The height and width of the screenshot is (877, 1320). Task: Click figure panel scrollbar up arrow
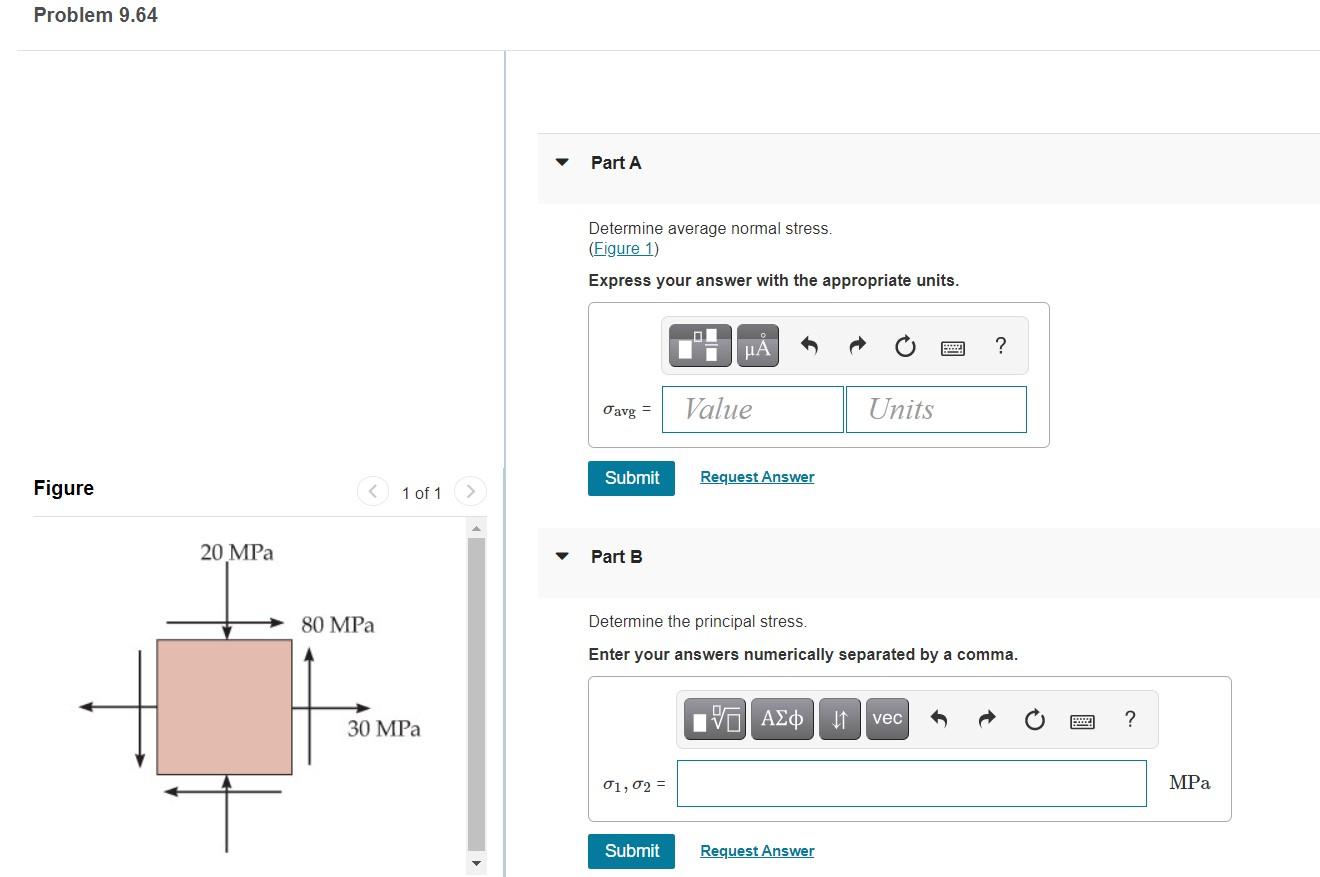[477, 528]
